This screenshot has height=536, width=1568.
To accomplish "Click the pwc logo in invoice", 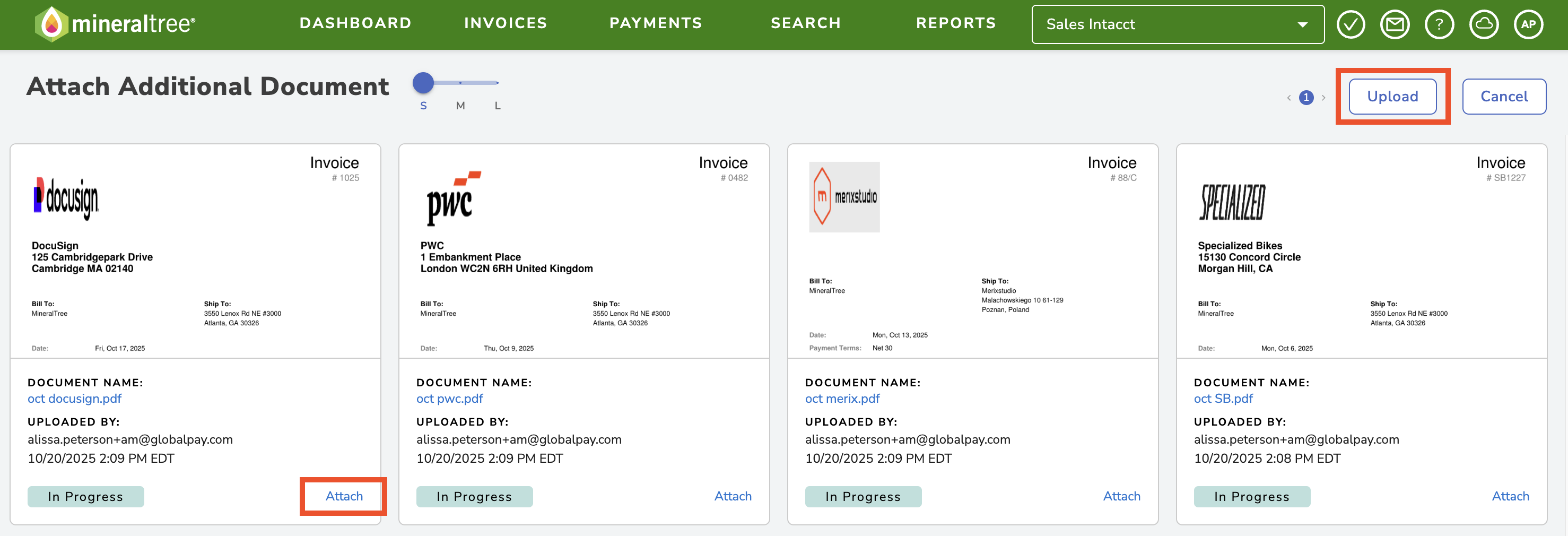I will [453, 198].
